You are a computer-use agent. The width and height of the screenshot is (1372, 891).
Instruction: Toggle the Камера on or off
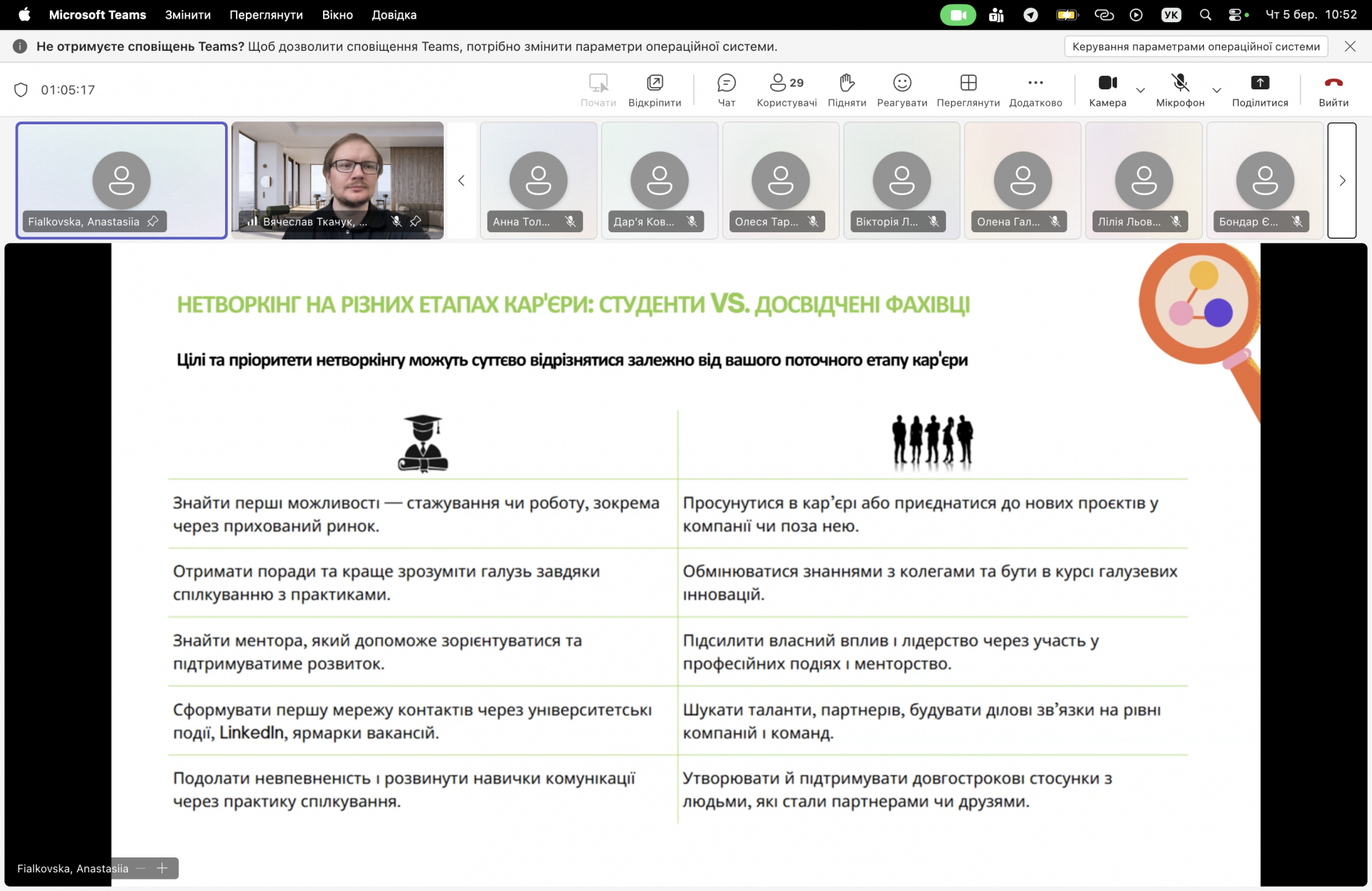tap(1108, 90)
